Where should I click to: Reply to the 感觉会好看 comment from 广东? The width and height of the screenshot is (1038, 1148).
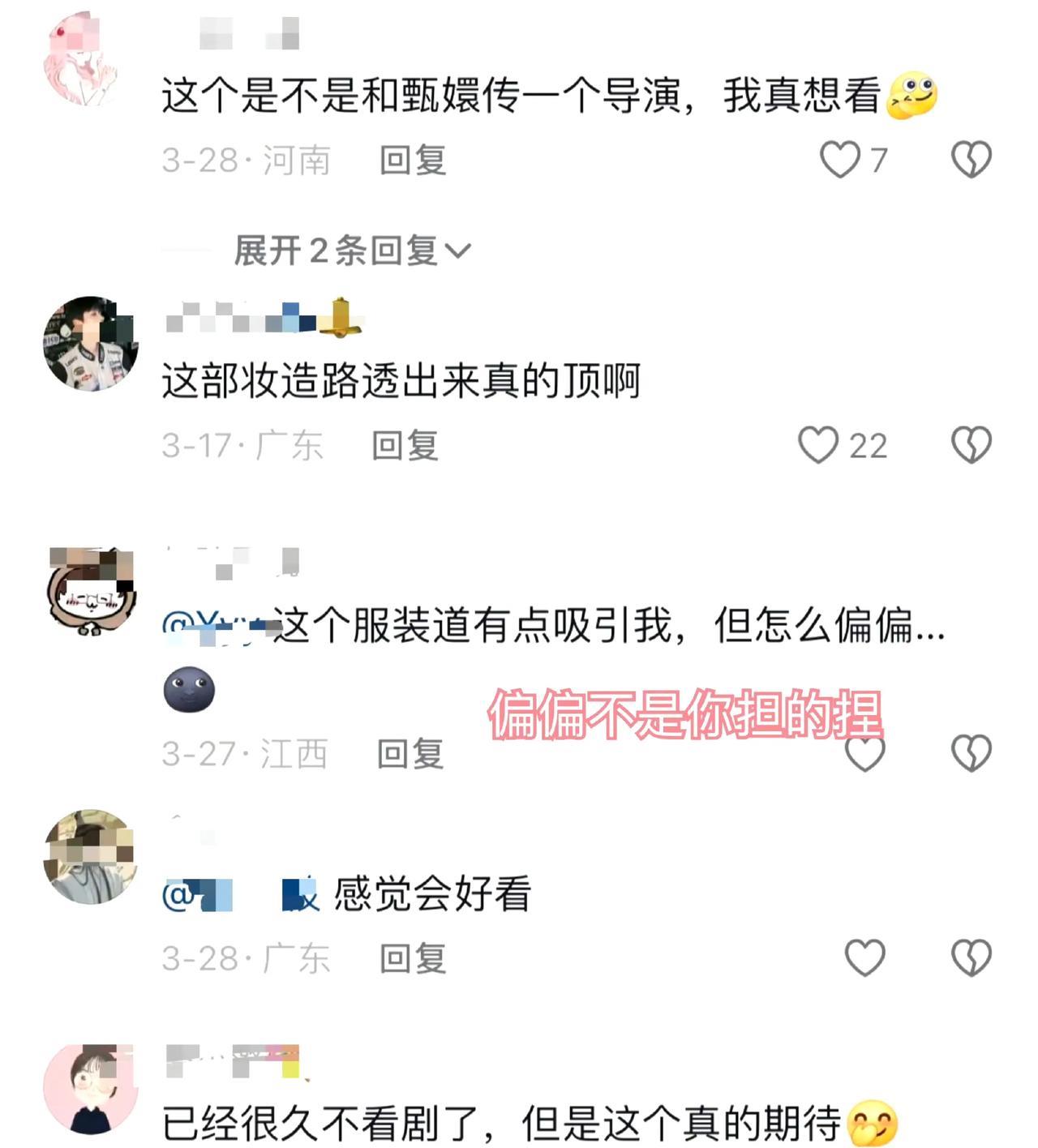pos(413,959)
